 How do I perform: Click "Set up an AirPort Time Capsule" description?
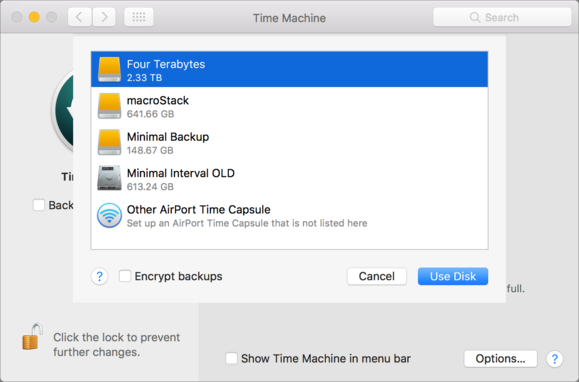pyautogui.click(x=247, y=223)
